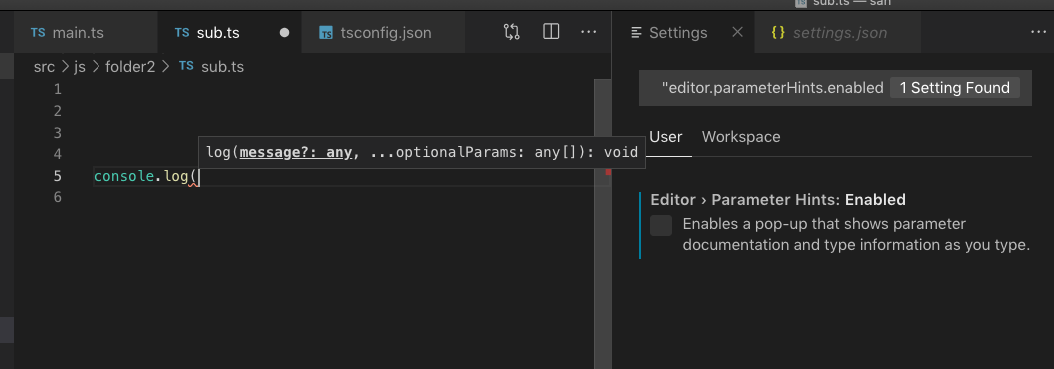Select the Workspace settings scope tab
This screenshot has height=369, width=1054.
[741, 137]
